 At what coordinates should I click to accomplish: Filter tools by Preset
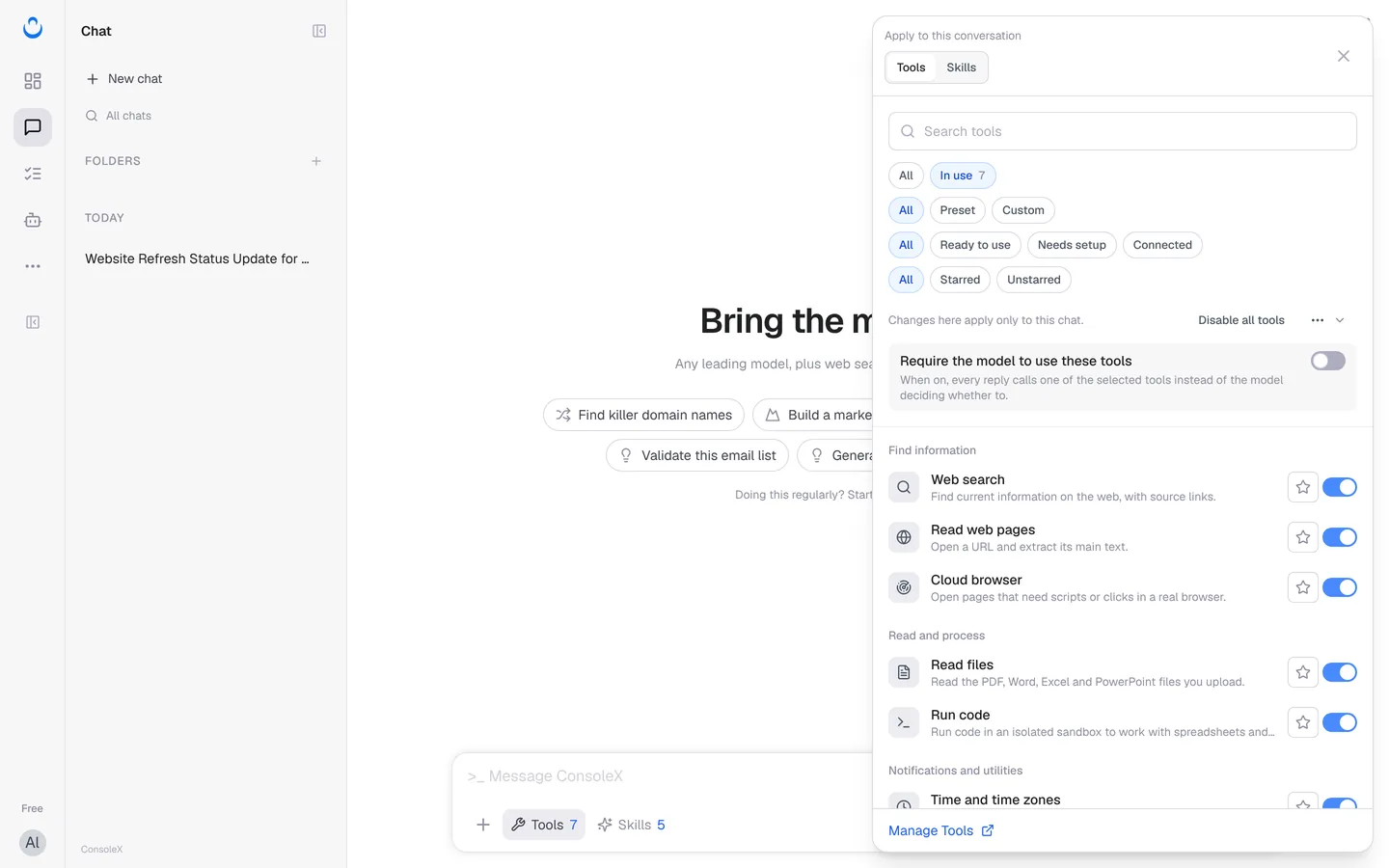958,210
